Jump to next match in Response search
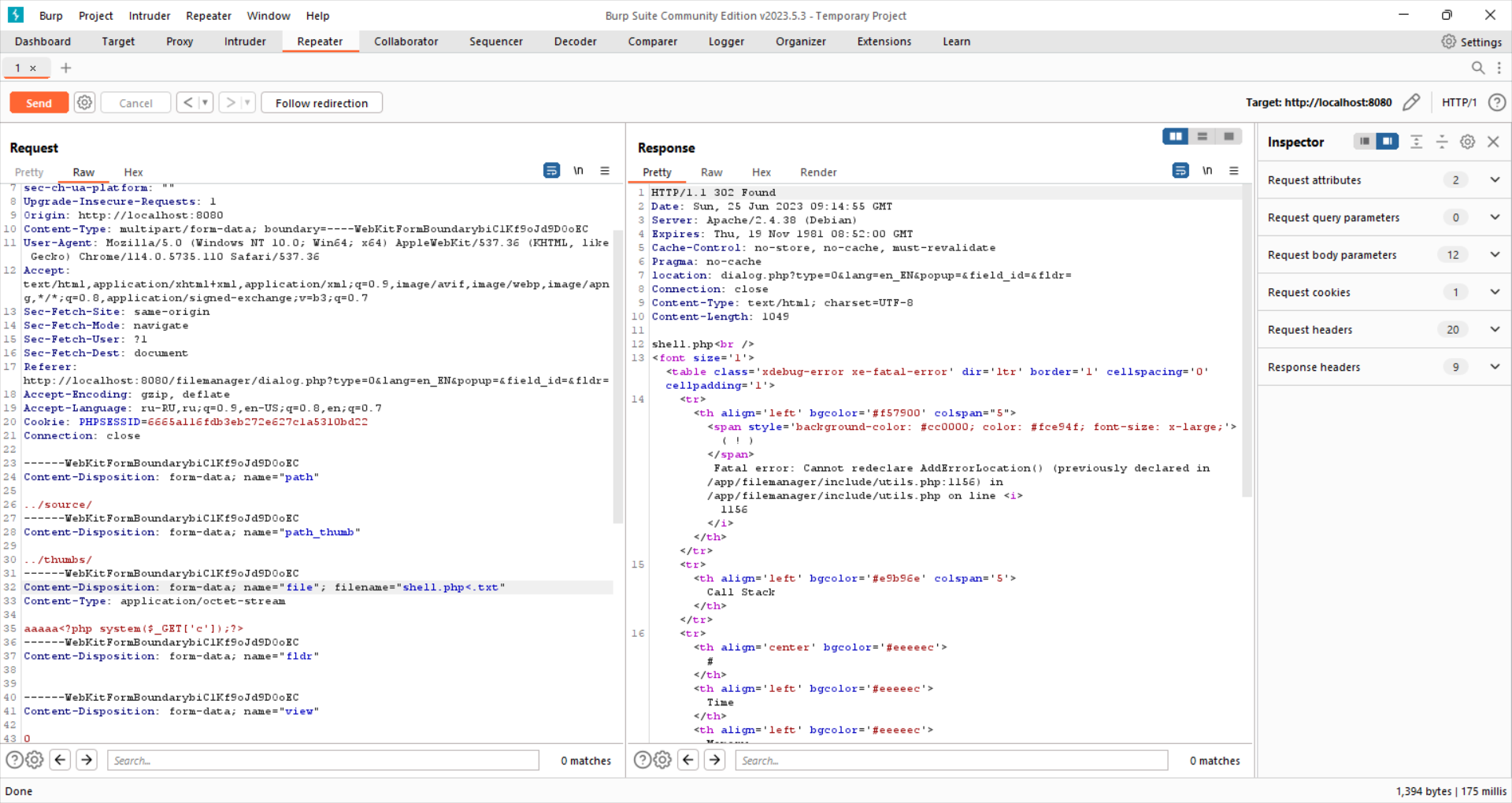 pos(714,760)
